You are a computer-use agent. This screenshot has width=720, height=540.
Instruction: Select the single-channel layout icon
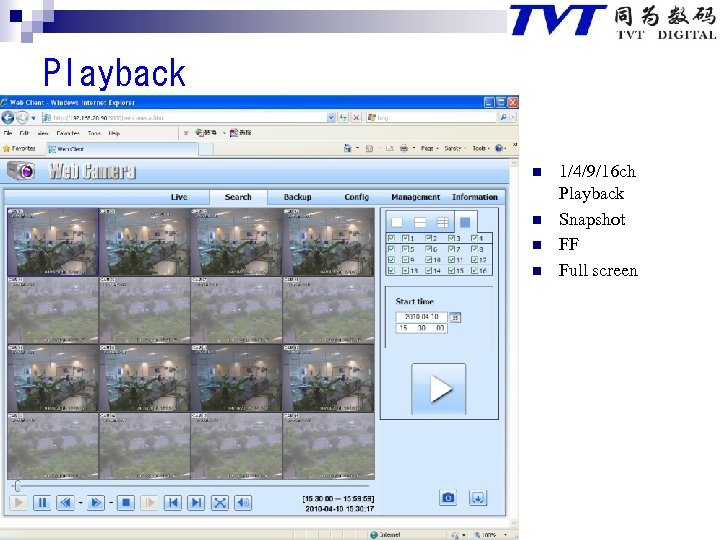[x=397, y=223]
